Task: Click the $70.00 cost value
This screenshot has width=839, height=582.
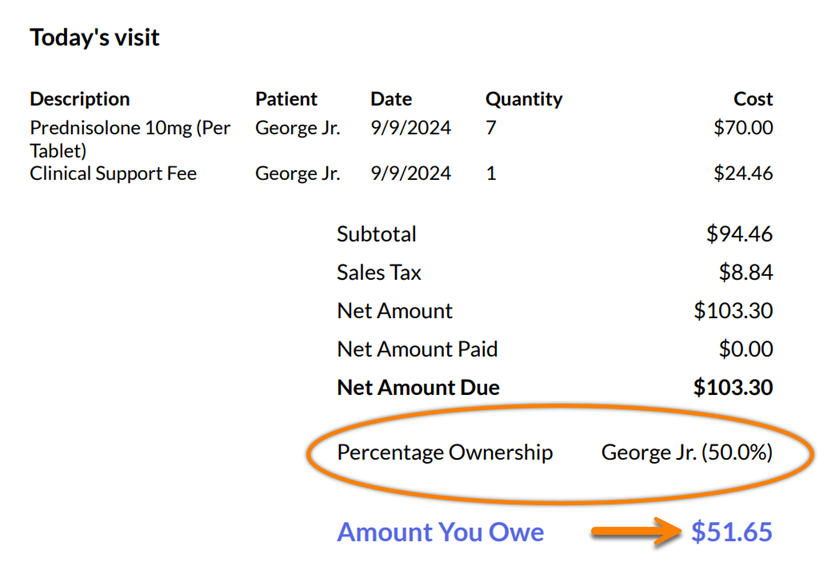Action: pyautogui.click(x=743, y=128)
